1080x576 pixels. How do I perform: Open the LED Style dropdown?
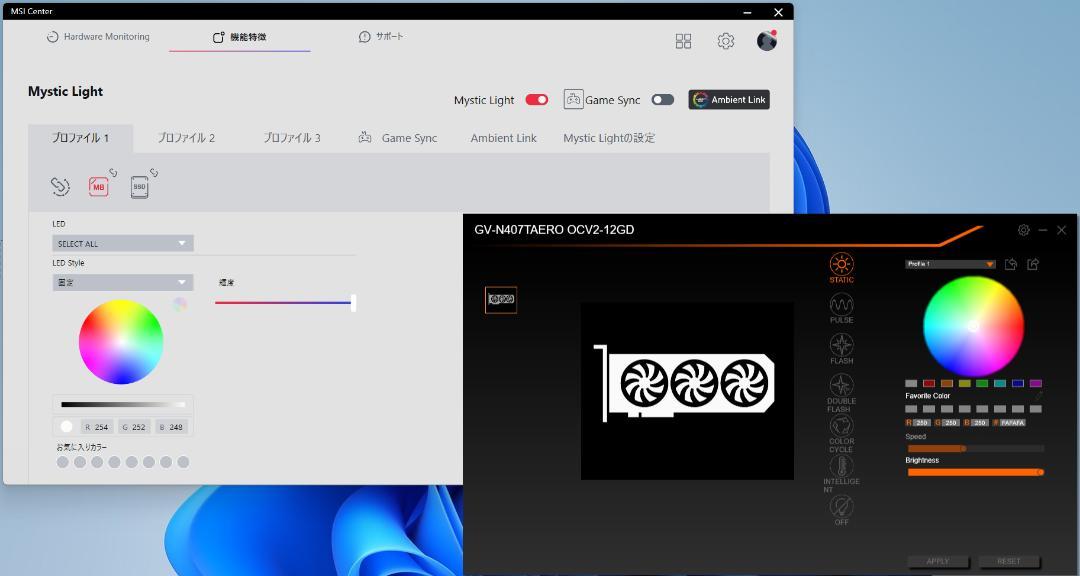[x=123, y=282]
